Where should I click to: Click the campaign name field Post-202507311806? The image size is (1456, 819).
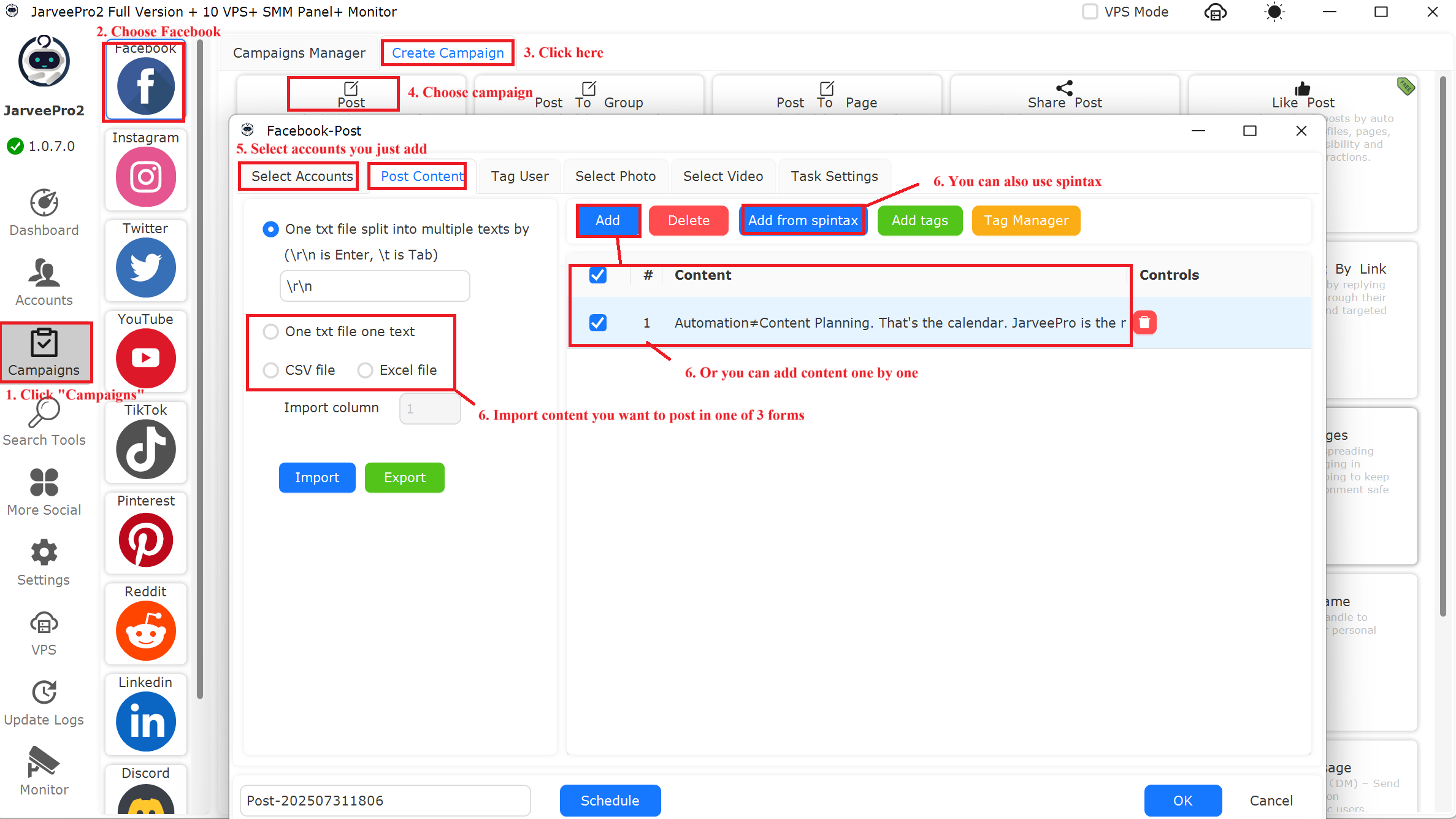coord(385,801)
